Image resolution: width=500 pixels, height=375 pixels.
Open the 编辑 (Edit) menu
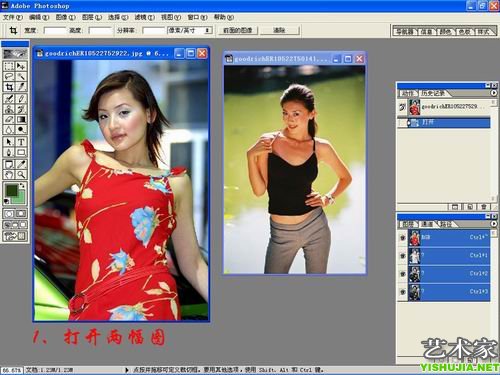coord(39,17)
